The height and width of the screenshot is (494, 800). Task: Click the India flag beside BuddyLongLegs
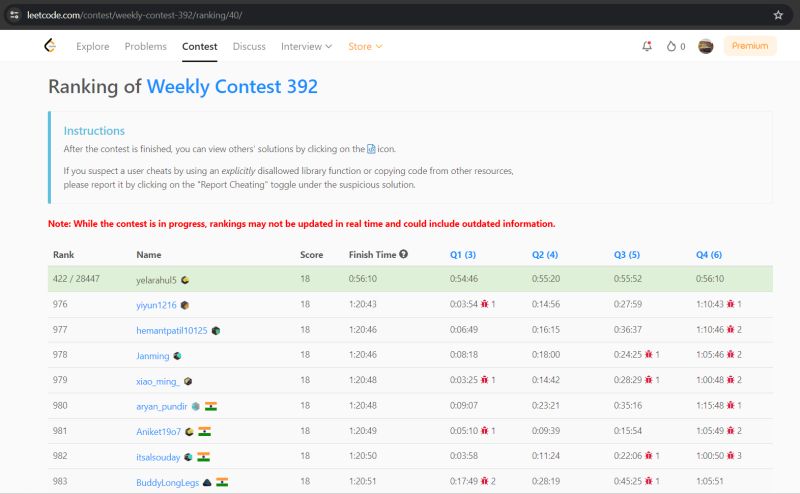pos(222,482)
